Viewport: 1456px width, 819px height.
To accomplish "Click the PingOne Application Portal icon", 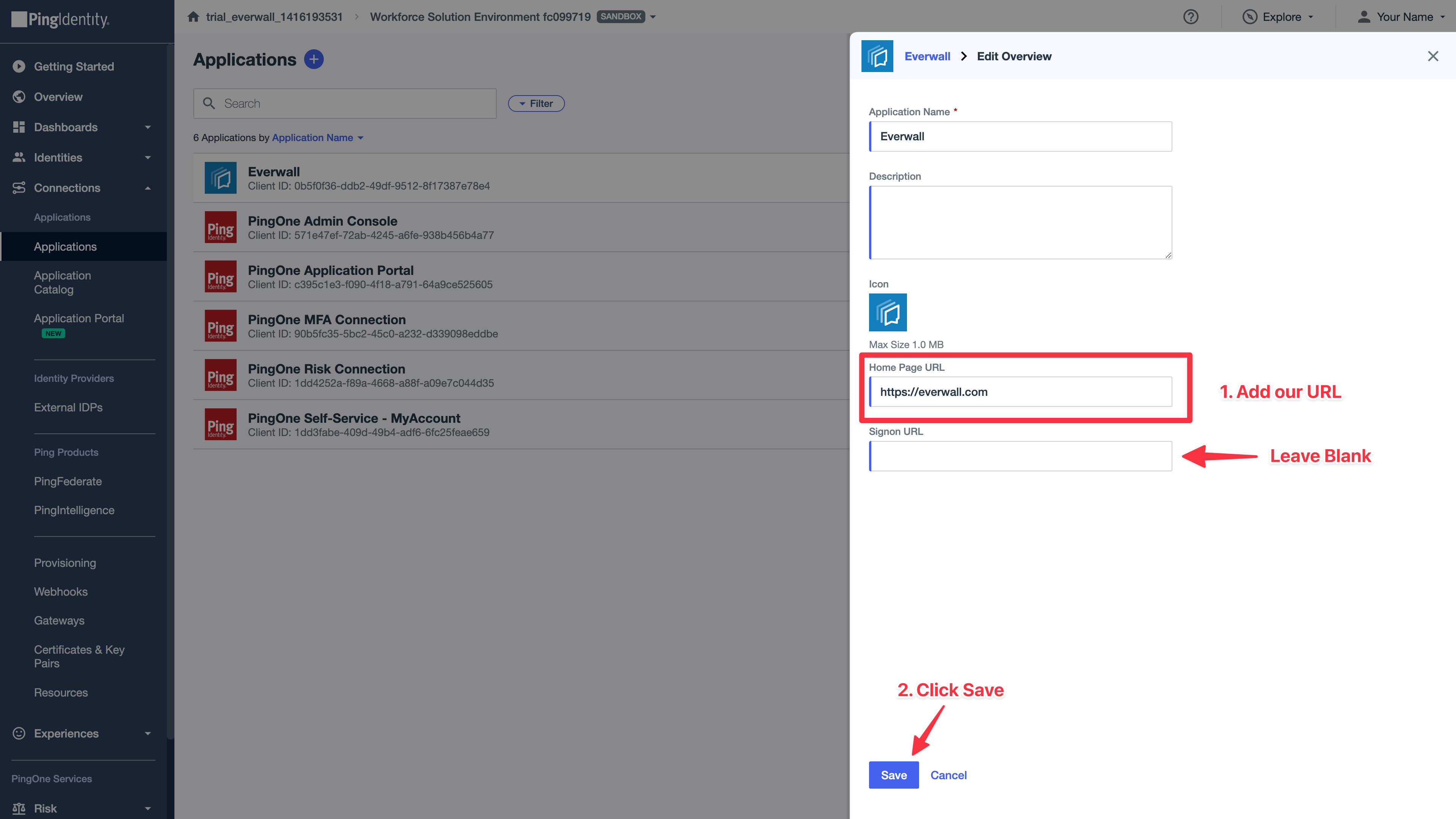I will [220, 276].
